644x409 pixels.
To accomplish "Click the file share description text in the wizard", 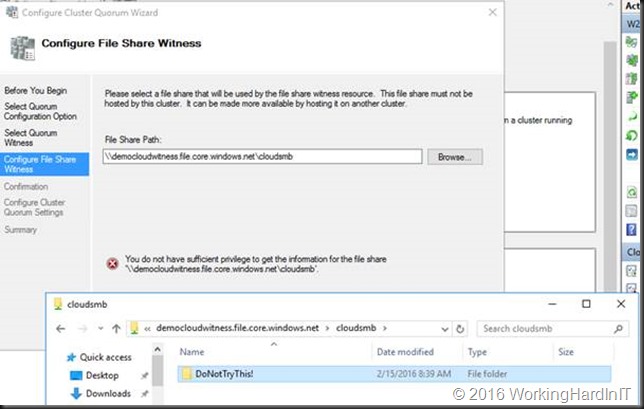I will 288,99.
